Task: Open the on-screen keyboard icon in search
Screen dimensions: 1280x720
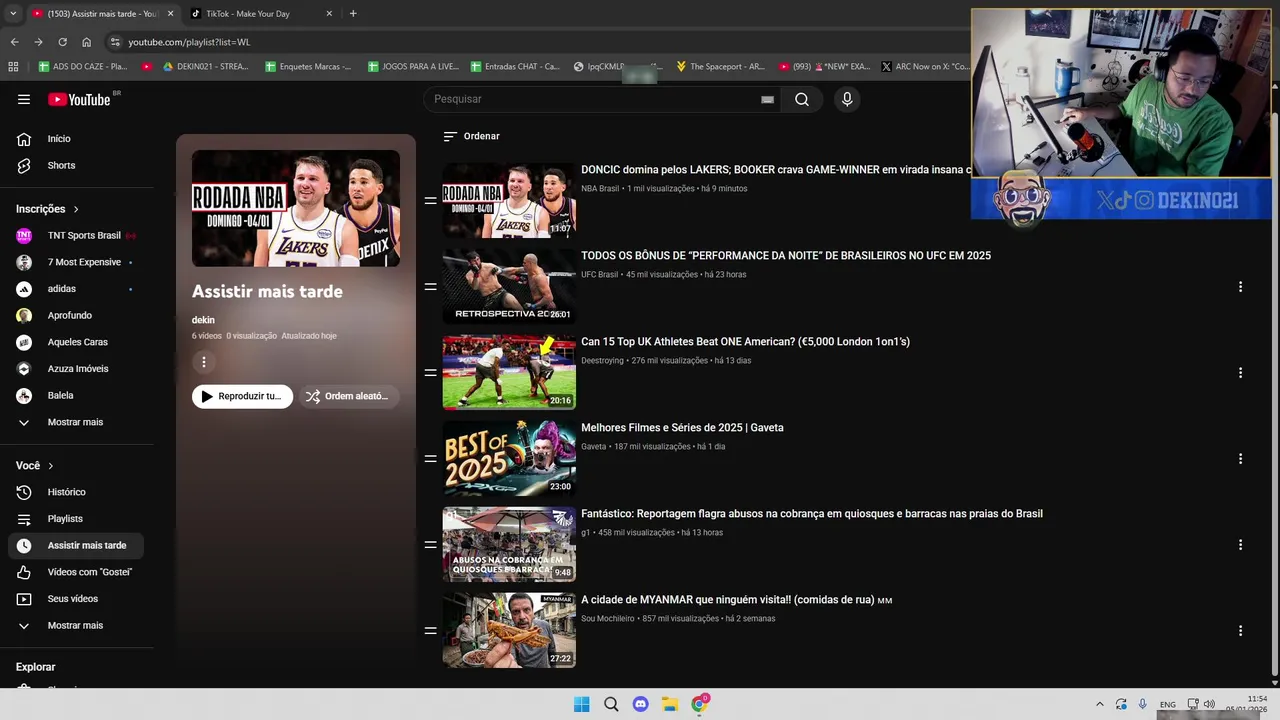Action: click(x=767, y=99)
